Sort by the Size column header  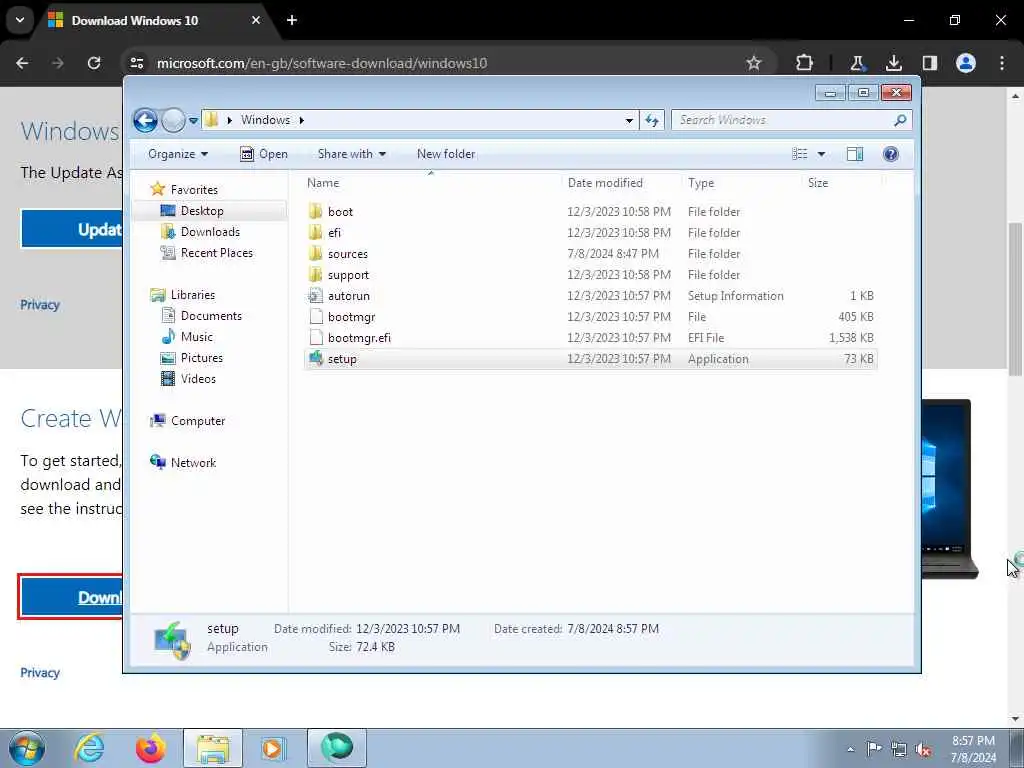tap(818, 183)
